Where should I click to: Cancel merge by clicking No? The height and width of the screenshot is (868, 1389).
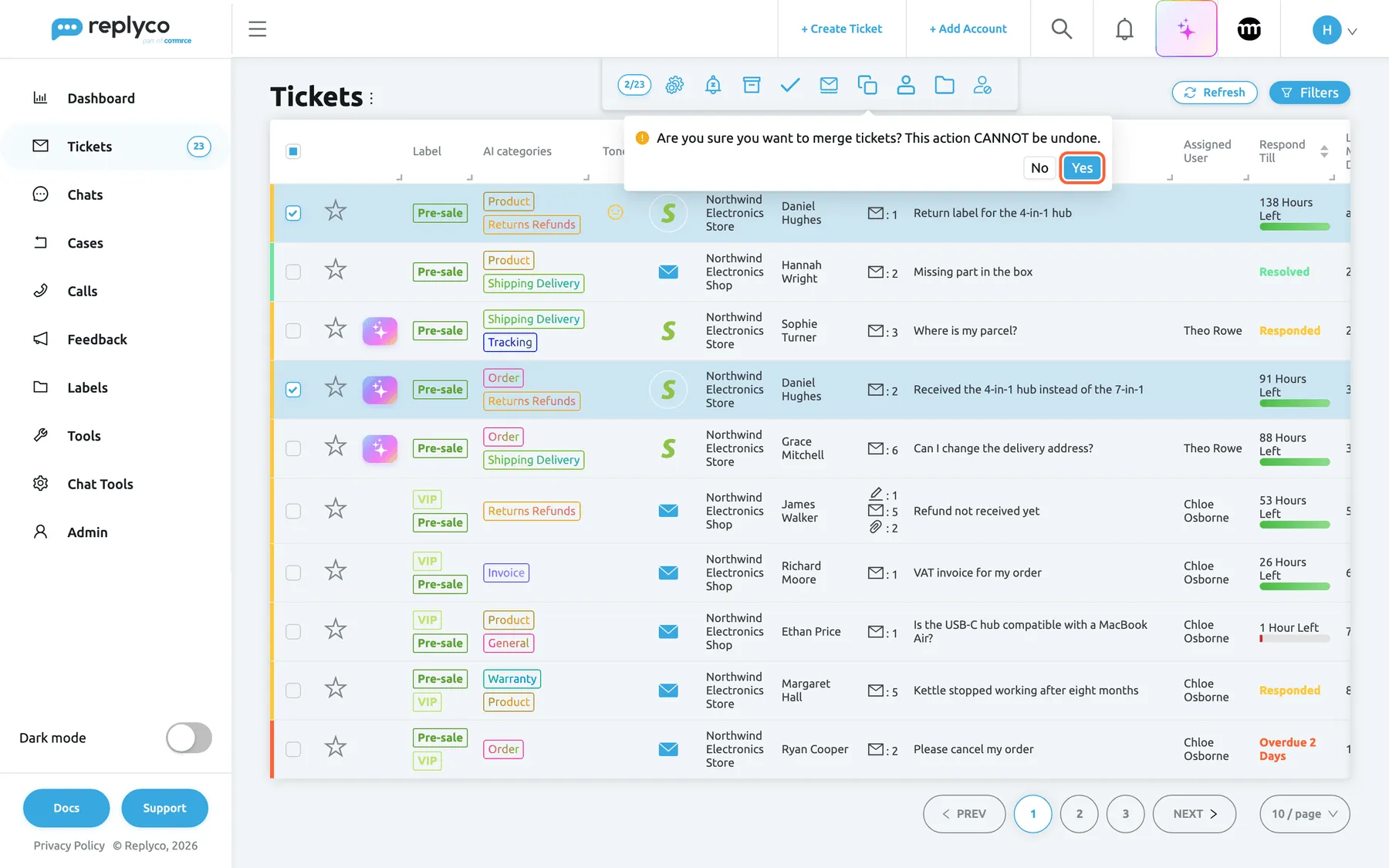pyautogui.click(x=1039, y=168)
